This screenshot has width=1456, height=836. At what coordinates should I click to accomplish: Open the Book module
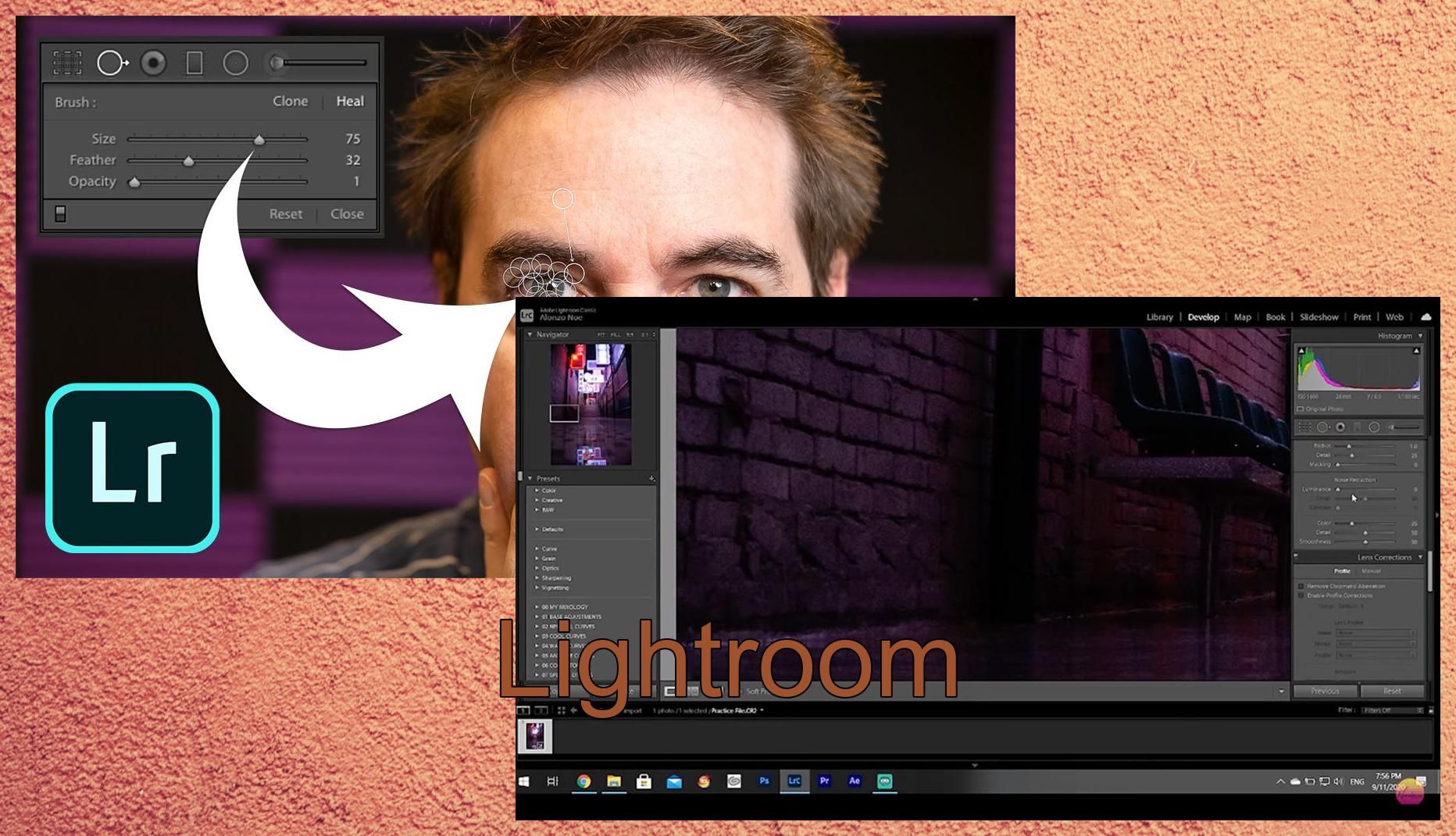coord(1275,317)
